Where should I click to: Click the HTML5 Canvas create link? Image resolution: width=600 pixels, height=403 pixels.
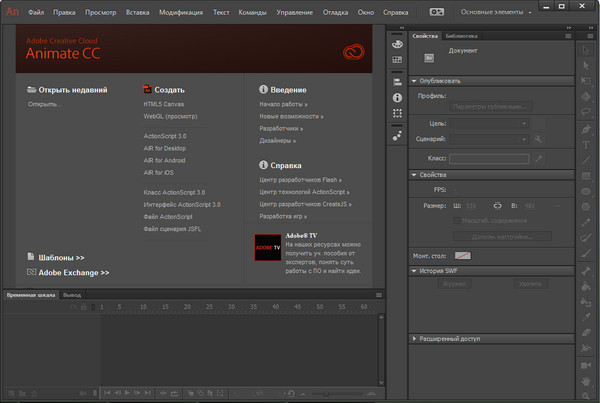click(x=165, y=103)
